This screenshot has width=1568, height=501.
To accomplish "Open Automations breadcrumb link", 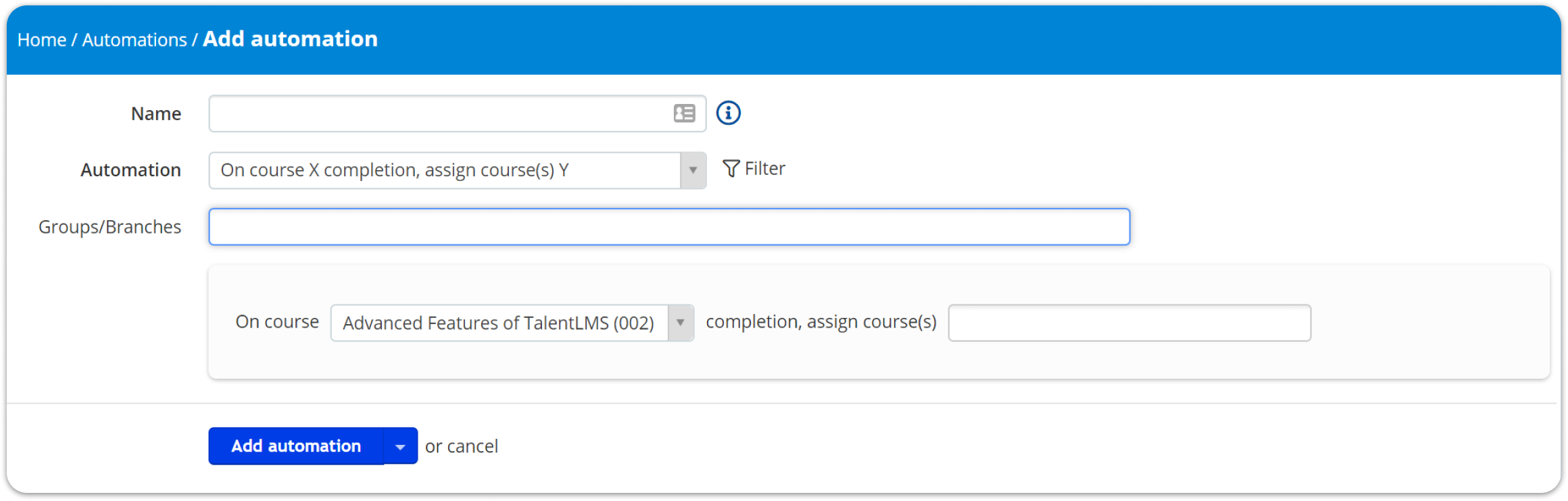I will [134, 40].
